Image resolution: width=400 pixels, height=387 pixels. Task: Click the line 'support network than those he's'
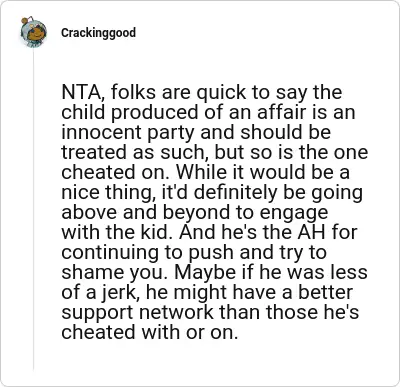point(210,312)
